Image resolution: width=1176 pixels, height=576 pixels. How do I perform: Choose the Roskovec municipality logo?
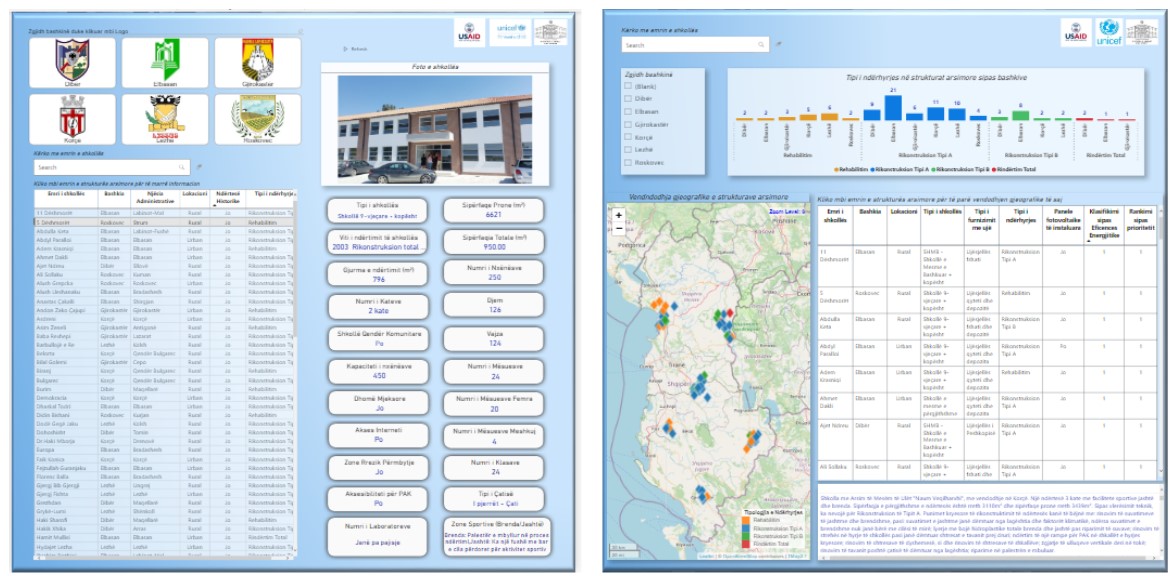pyautogui.click(x=257, y=119)
